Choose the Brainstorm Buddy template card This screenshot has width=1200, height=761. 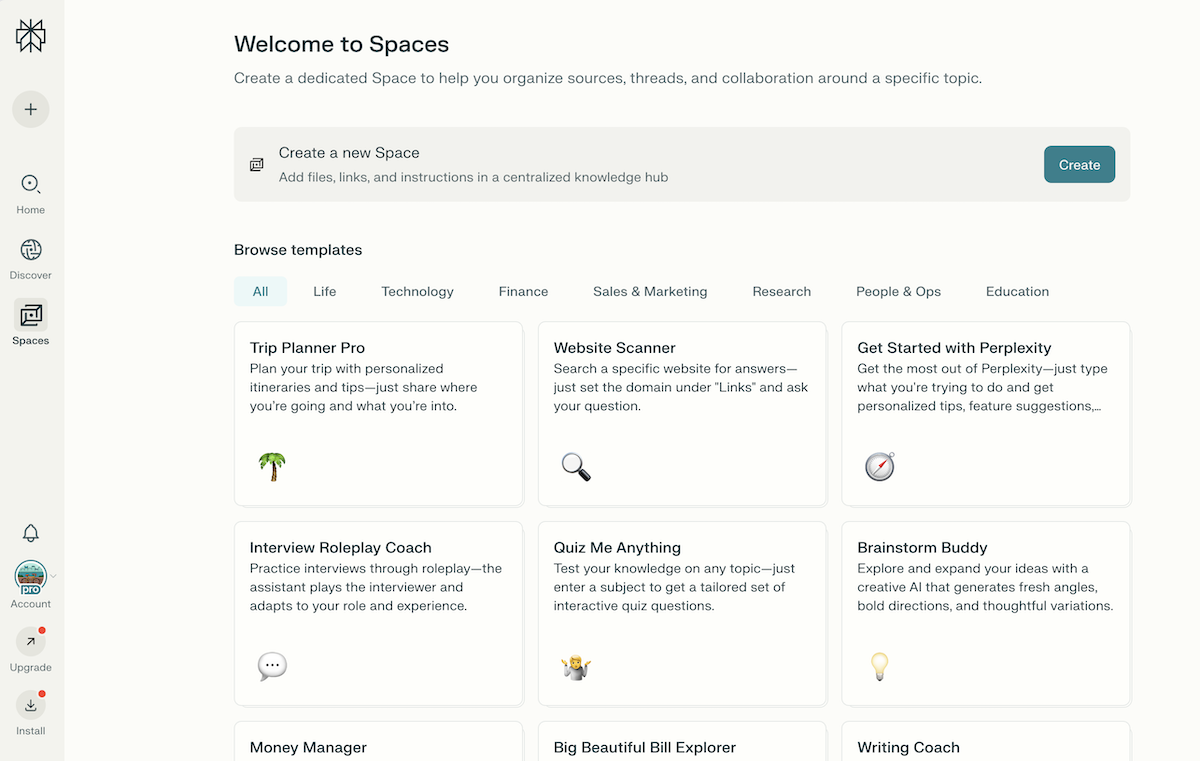[x=985, y=613]
